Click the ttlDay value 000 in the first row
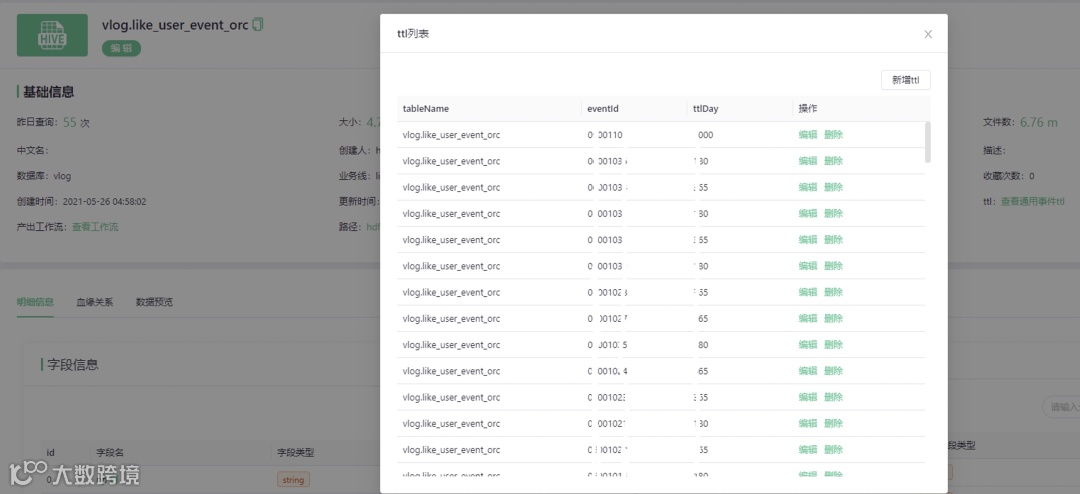Screen dimensions: 1080x494 point(705,135)
